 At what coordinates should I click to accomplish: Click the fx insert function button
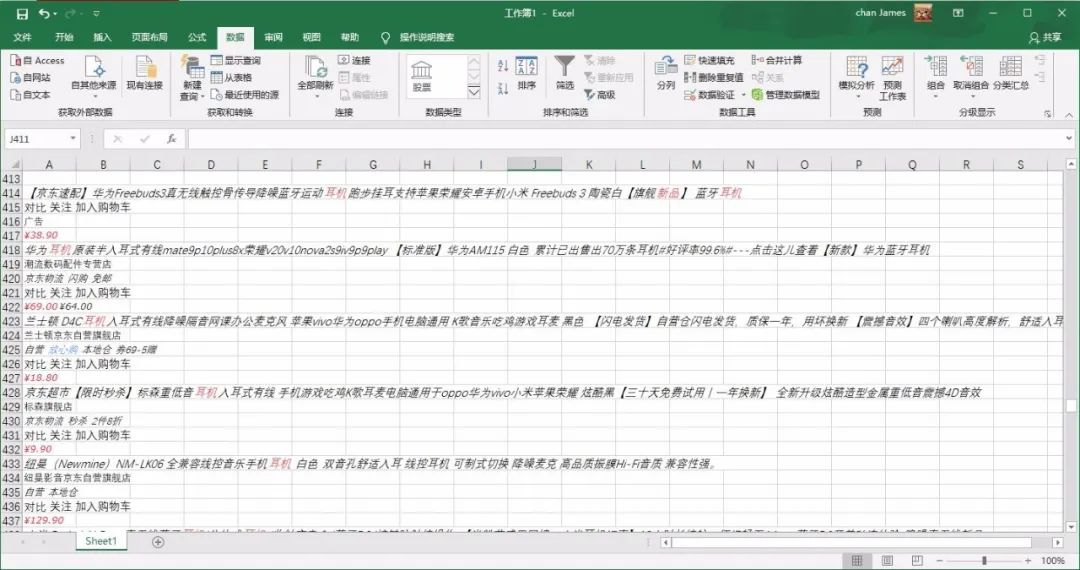172,139
